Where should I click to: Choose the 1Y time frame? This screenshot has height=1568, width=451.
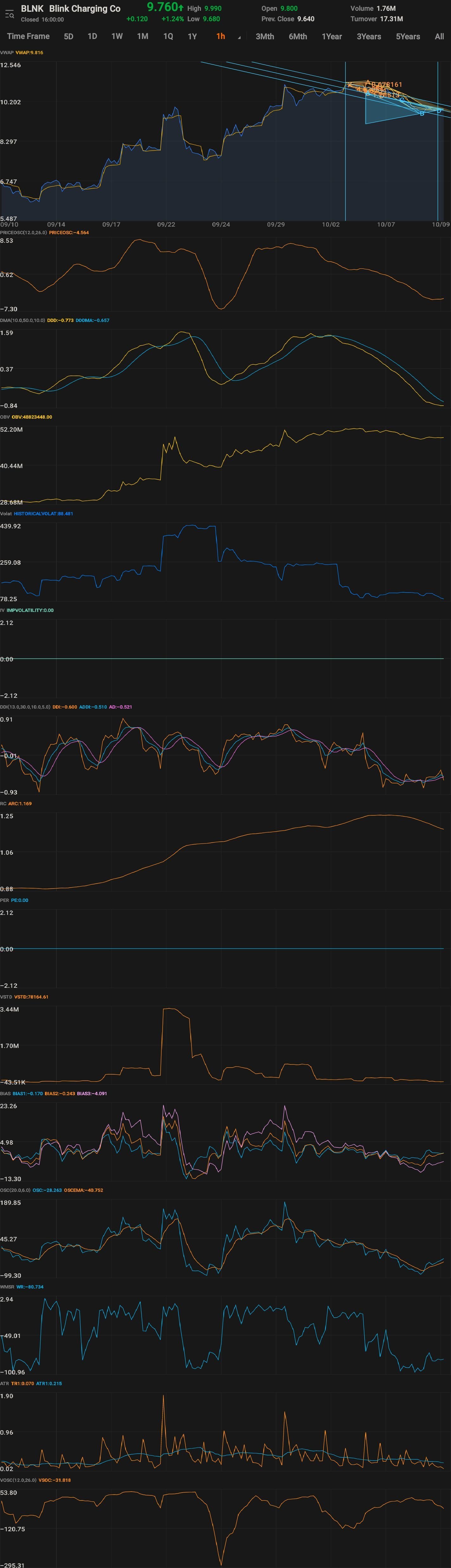tap(192, 36)
